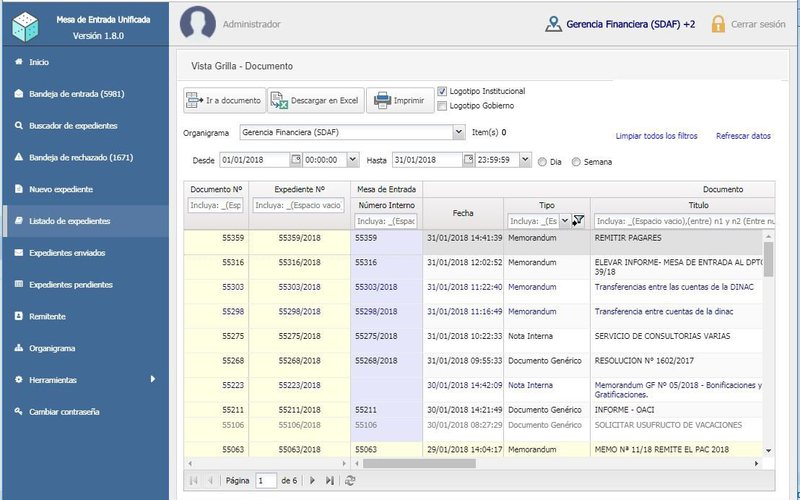Click the gear icon beside Herramientas
Viewport: 800px width, 500px height.
pos(19,380)
